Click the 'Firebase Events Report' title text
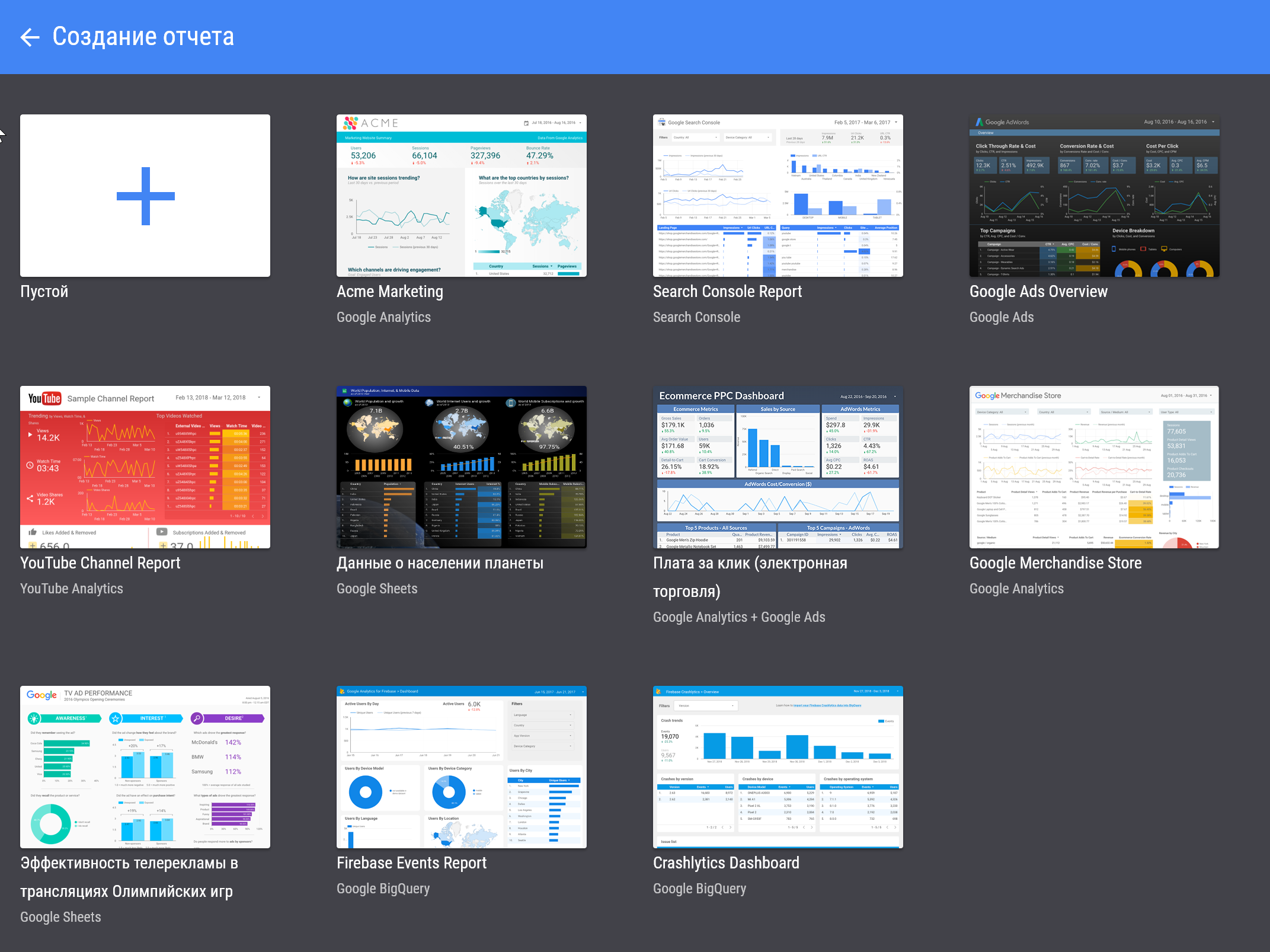This screenshot has height=952, width=1270. tap(411, 863)
